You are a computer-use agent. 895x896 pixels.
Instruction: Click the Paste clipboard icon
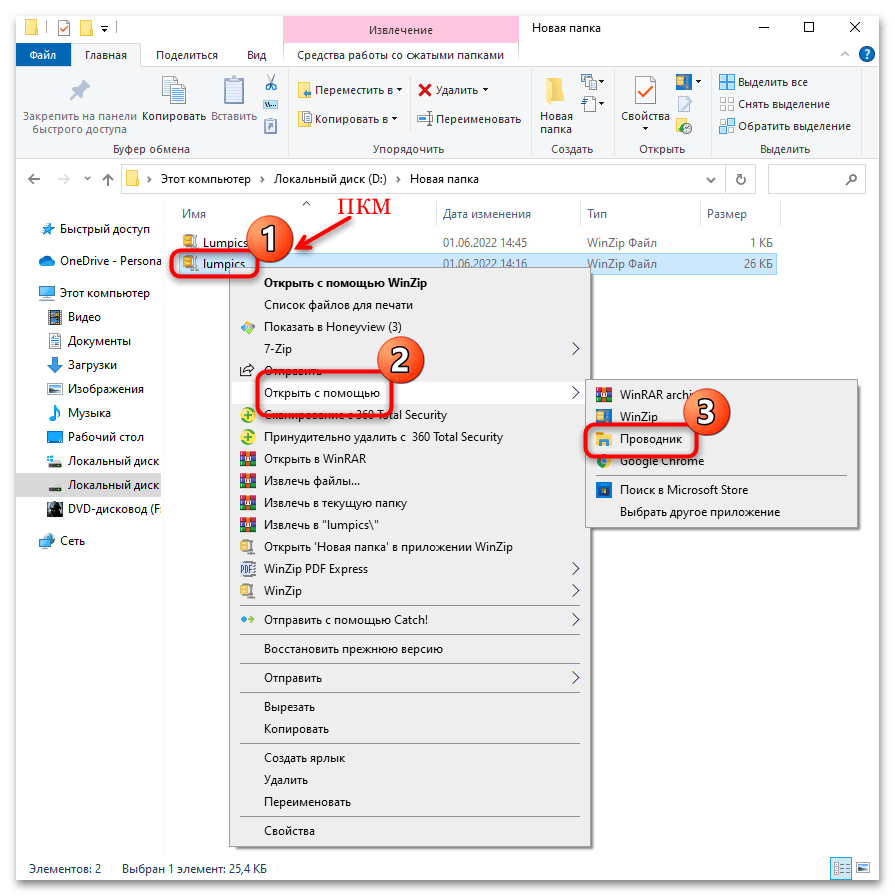(234, 93)
